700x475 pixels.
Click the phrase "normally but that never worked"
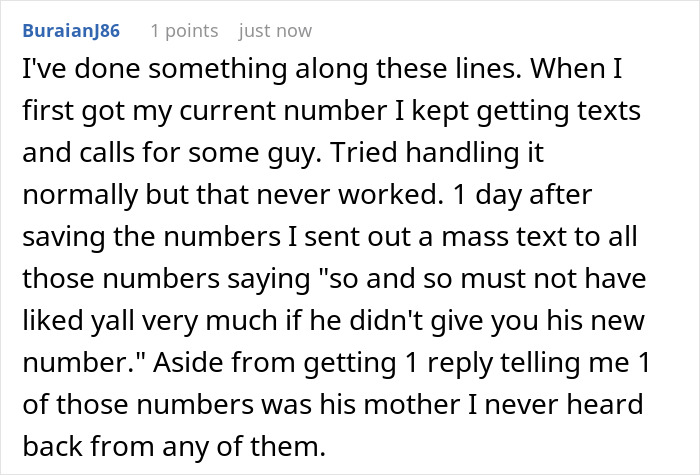pos(231,195)
